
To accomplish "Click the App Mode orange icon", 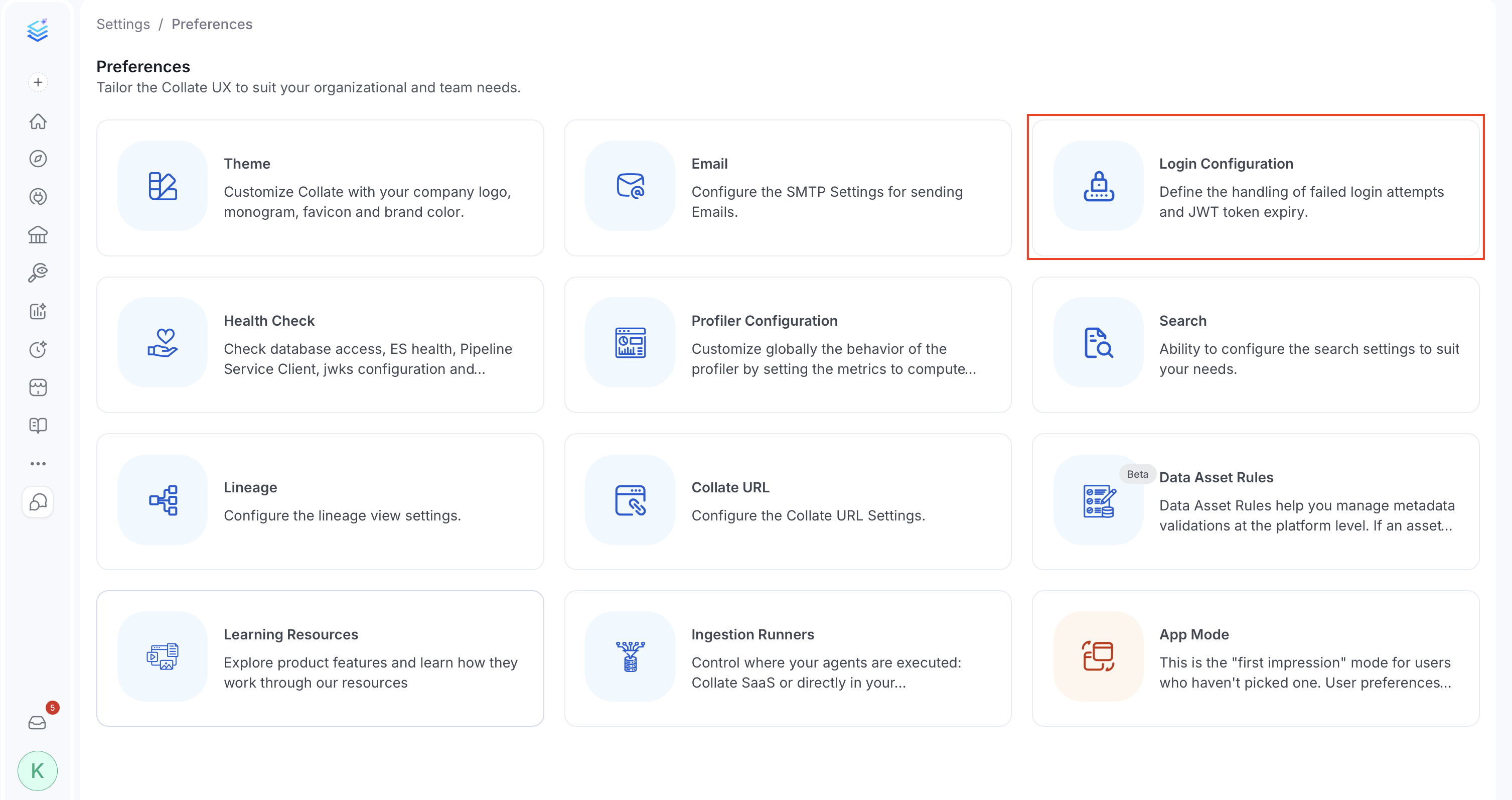I will (1098, 656).
